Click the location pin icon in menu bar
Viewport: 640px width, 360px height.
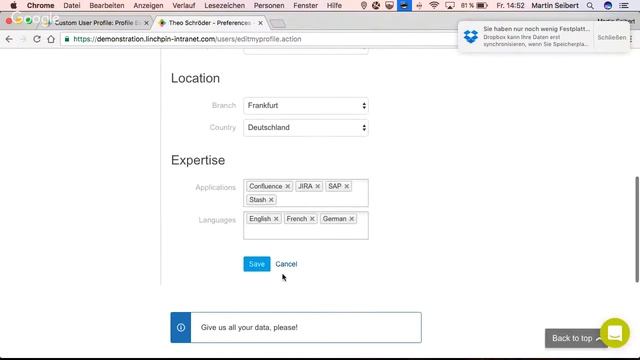click(x=364, y=6)
